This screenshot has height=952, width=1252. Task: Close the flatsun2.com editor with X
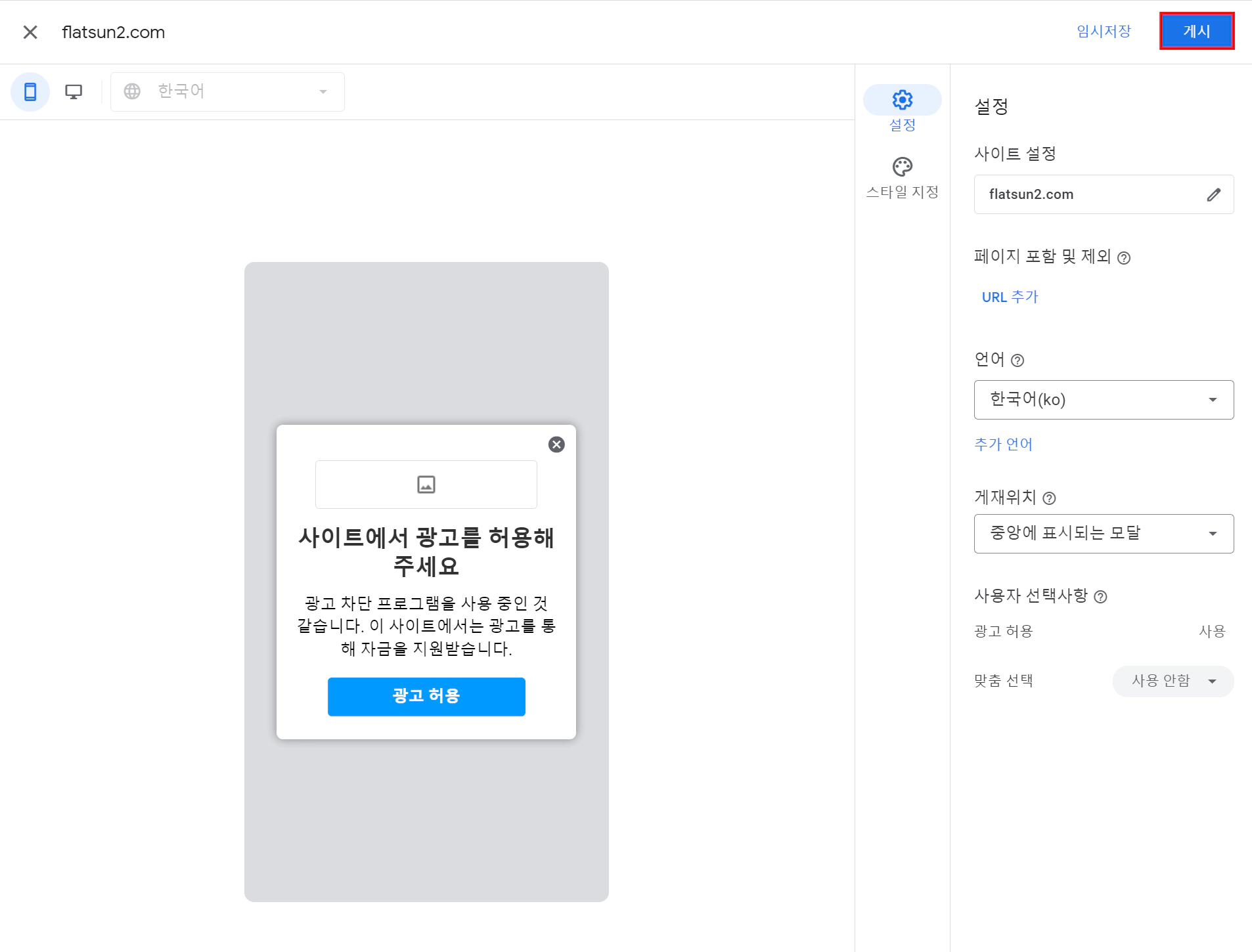tap(30, 32)
